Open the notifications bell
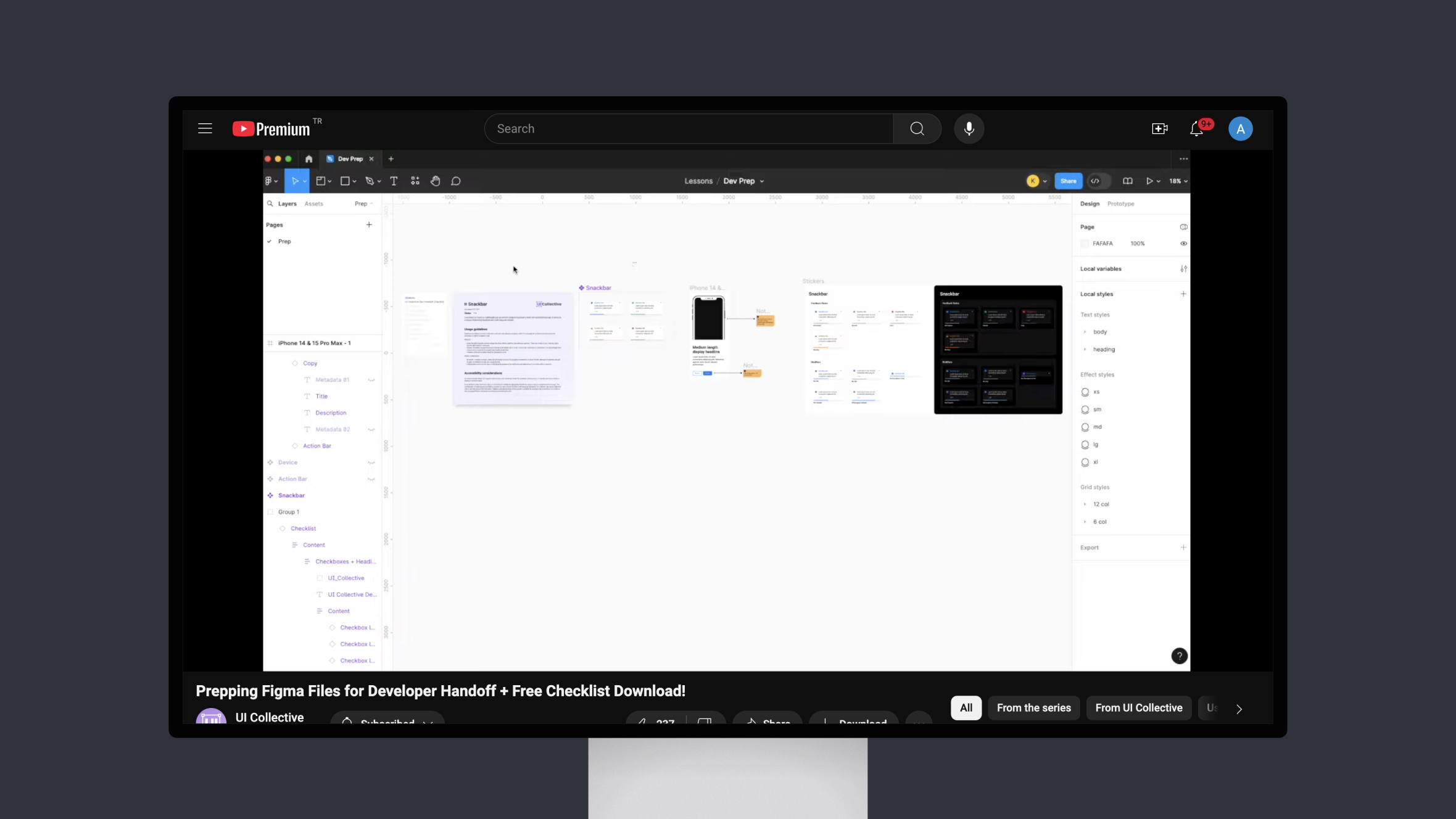The width and height of the screenshot is (1456, 819). [x=1196, y=128]
